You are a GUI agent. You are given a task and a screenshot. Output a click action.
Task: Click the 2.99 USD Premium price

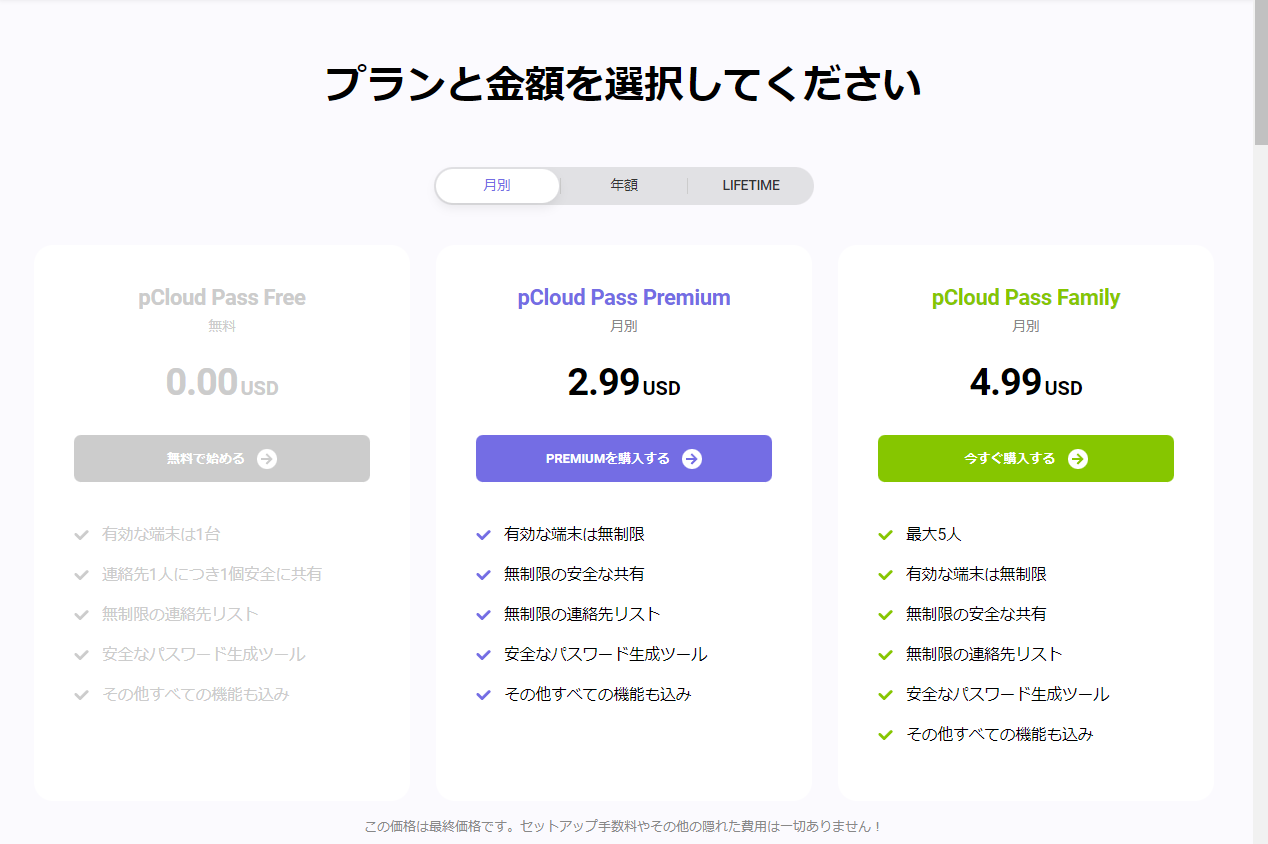(624, 383)
